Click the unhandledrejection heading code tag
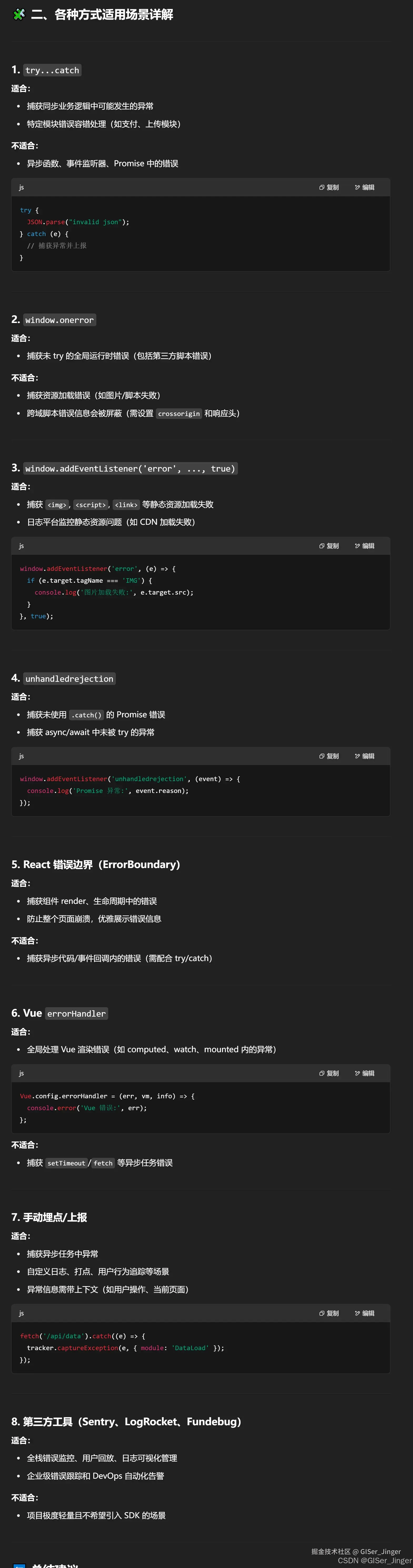 point(69,679)
